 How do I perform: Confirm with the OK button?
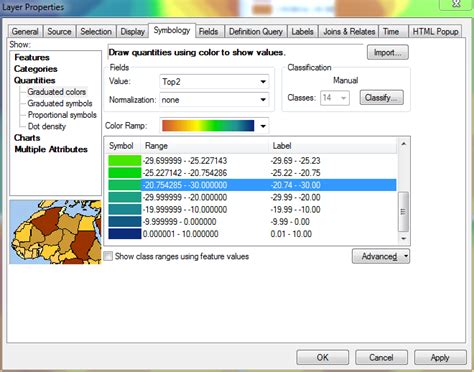[322, 358]
